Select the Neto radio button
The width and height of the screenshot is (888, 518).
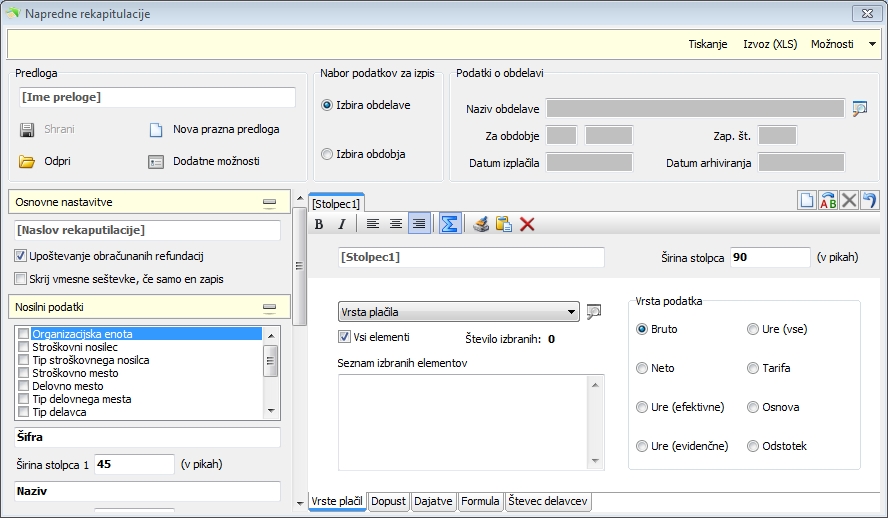(x=642, y=368)
